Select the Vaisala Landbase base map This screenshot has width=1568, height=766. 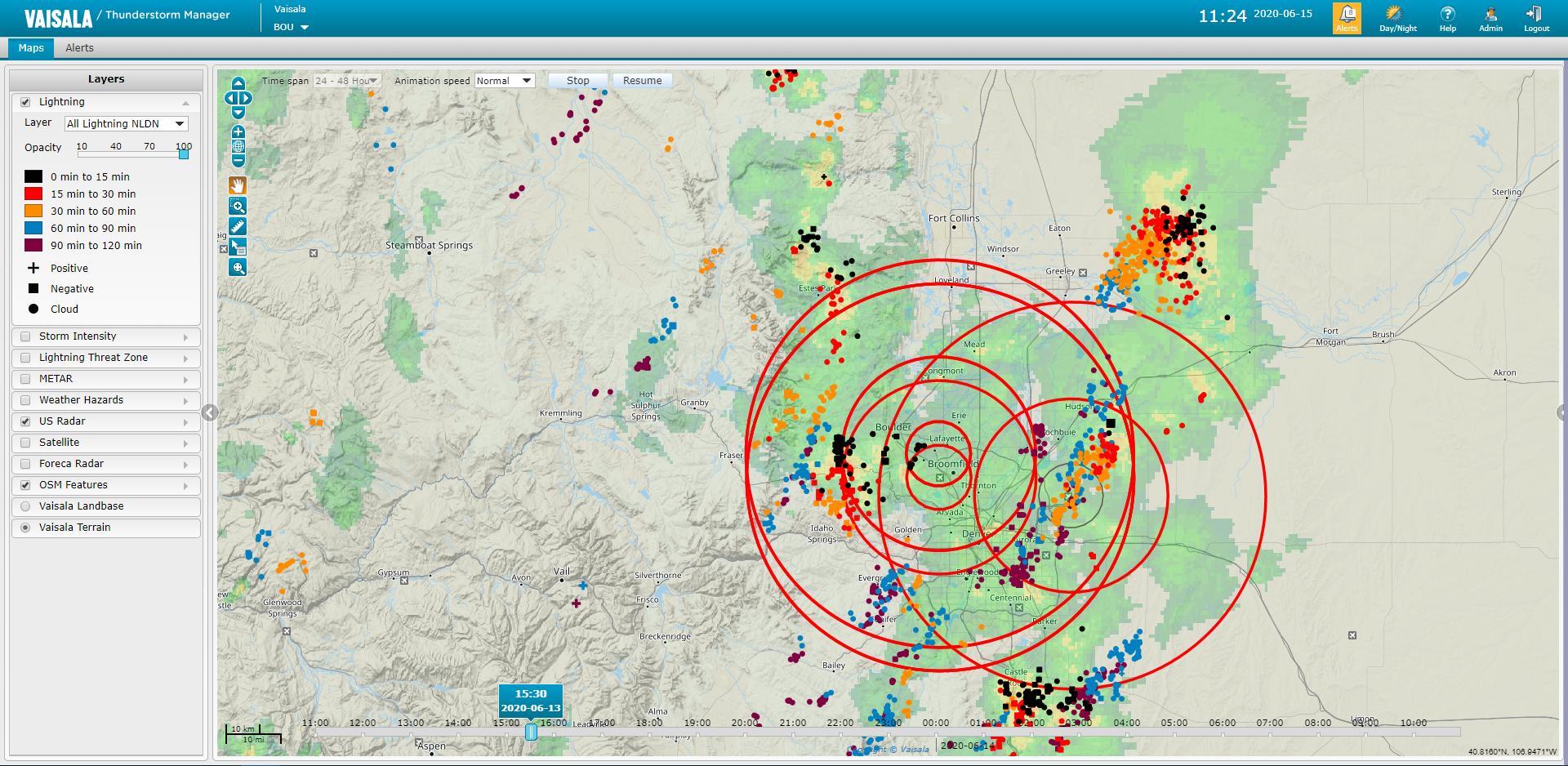pyautogui.click(x=25, y=506)
